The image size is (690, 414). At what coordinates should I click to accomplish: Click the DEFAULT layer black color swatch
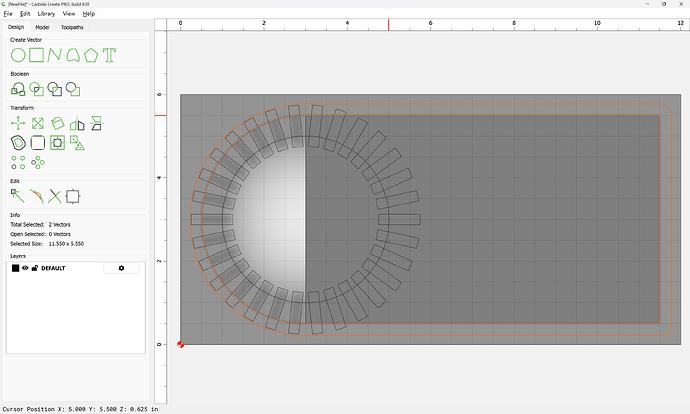pos(15,268)
